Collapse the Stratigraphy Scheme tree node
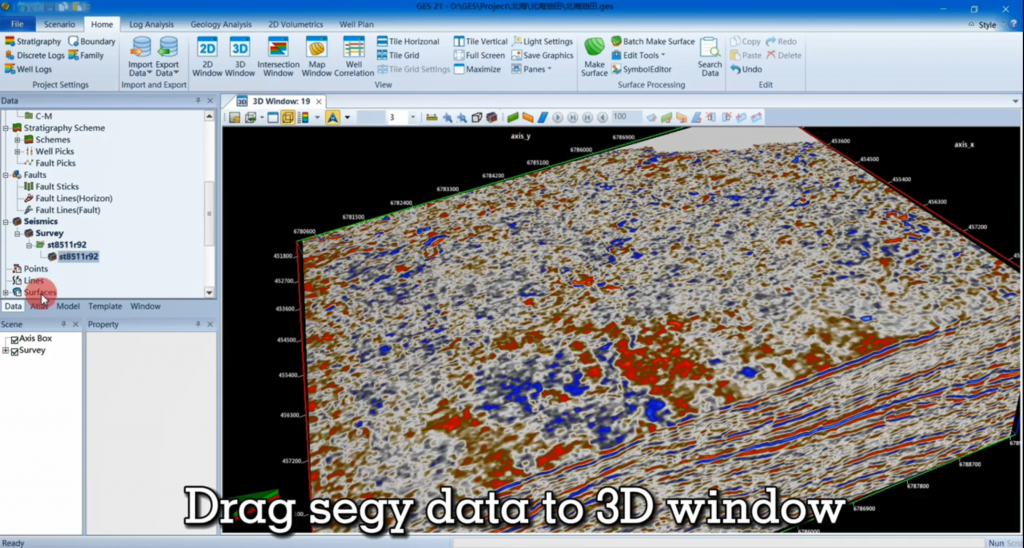Viewport: 1024px width, 548px height. [x=6, y=128]
